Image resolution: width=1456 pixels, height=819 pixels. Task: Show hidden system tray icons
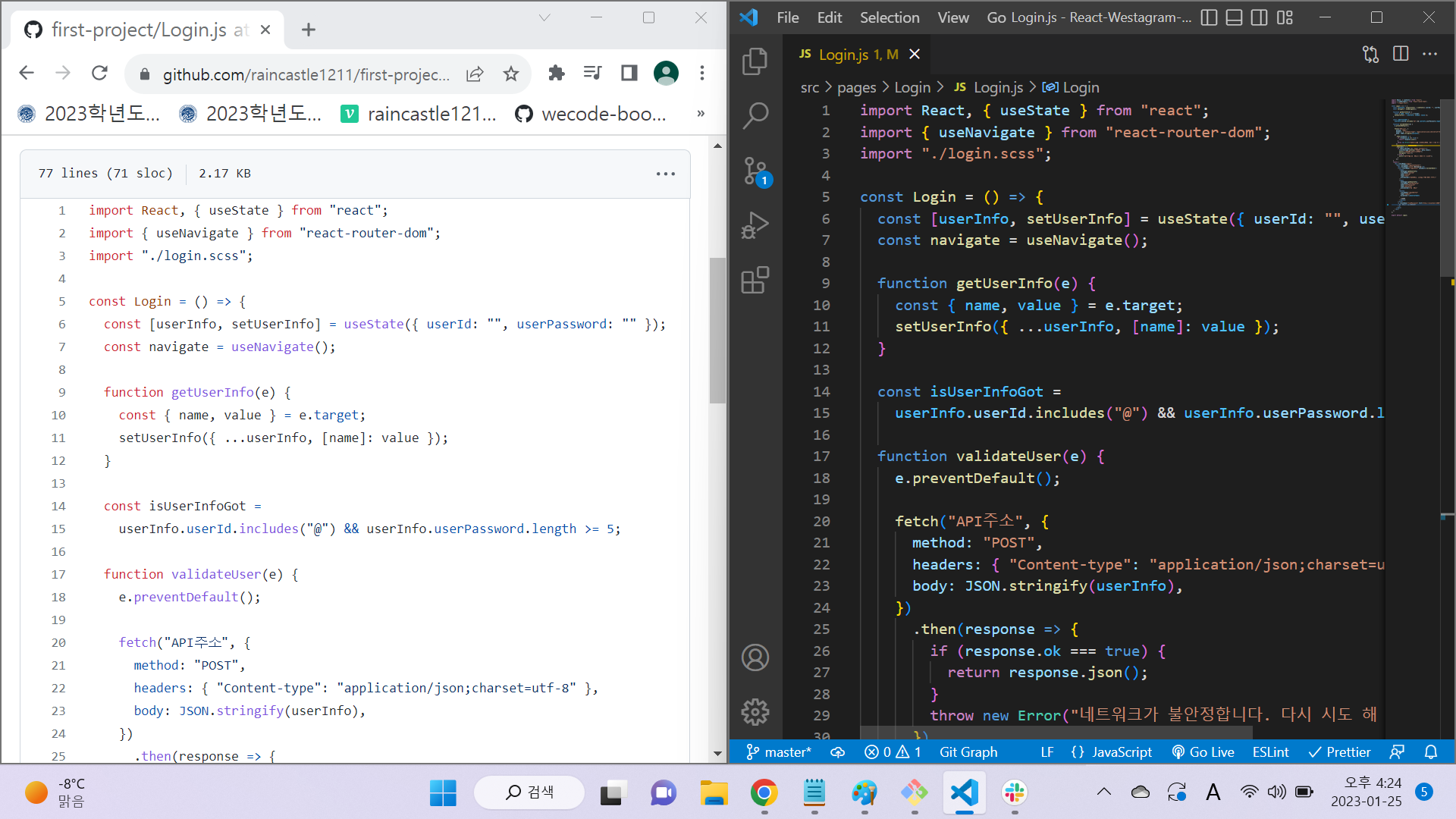pyautogui.click(x=1104, y=792)
